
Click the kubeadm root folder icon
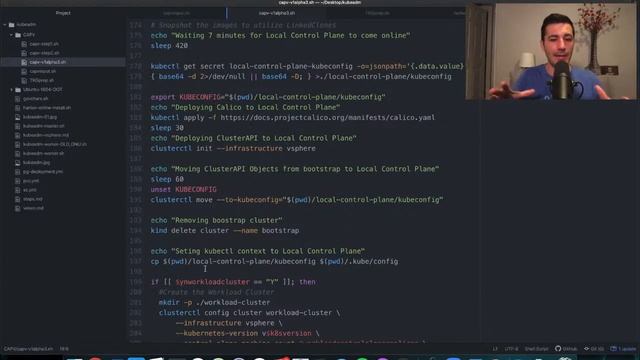click(11, 25)
